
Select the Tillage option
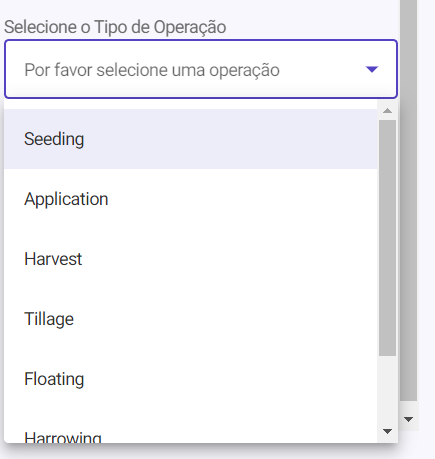[190, 319]
